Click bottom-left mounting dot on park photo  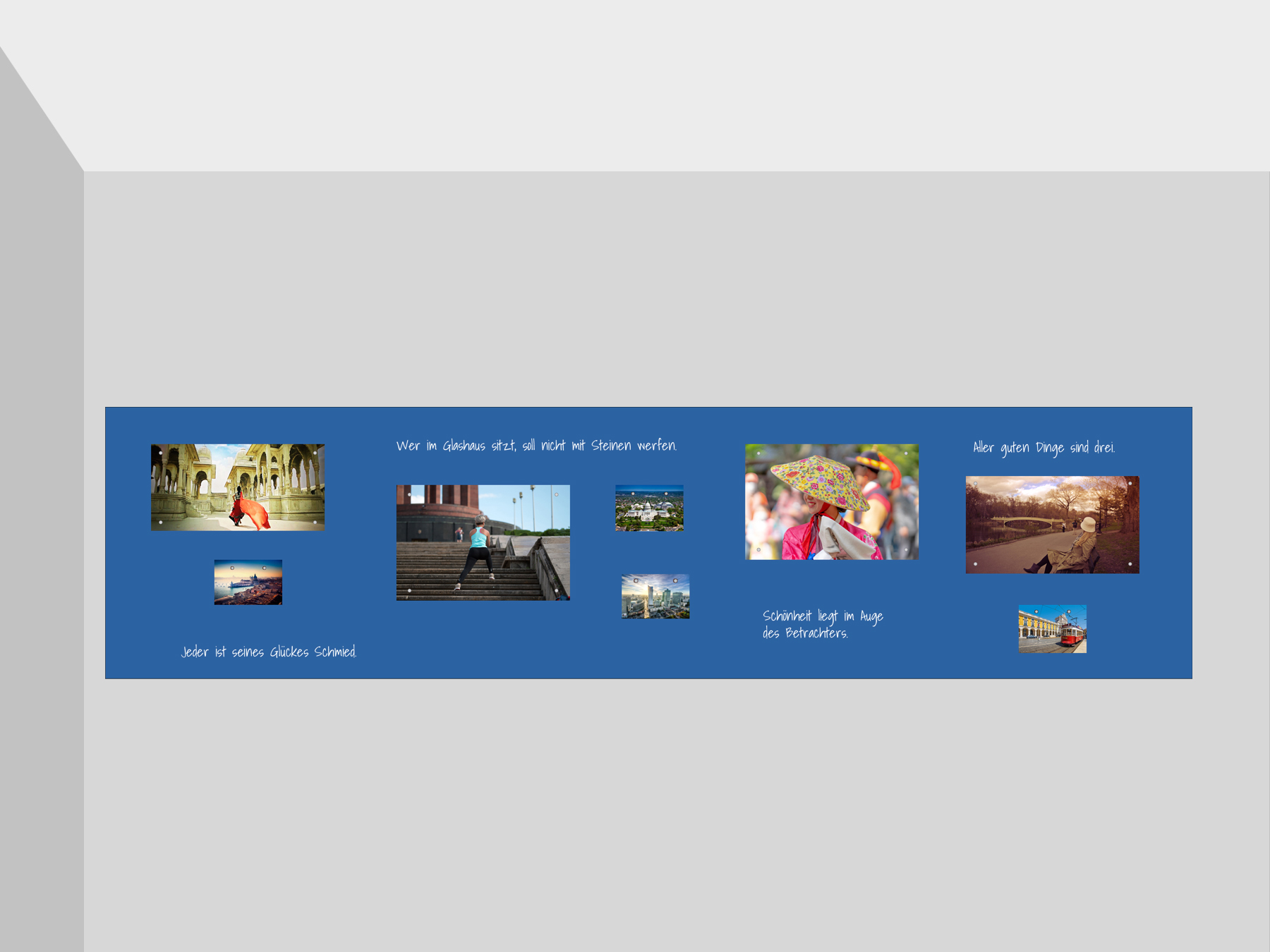click(976, 564)
